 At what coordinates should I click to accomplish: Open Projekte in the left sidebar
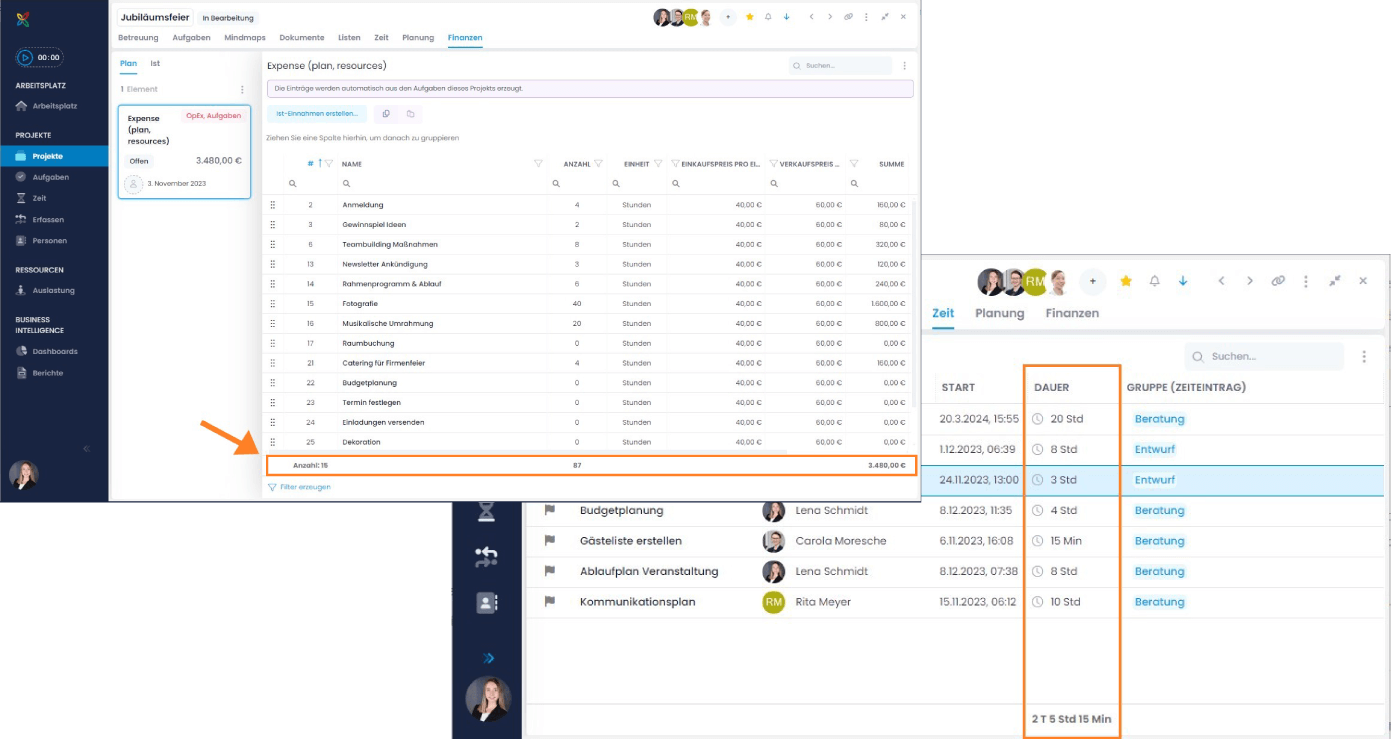(x=54, y=156)
